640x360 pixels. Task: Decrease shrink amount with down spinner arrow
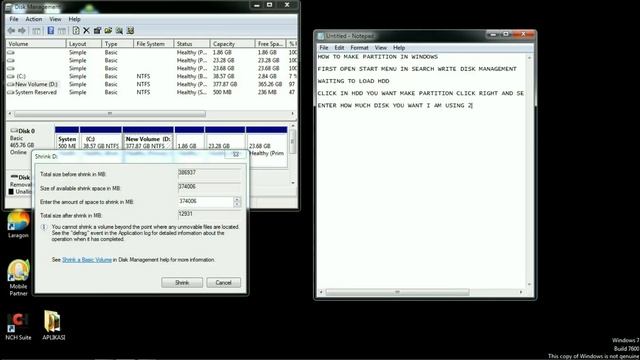[237, 204]
